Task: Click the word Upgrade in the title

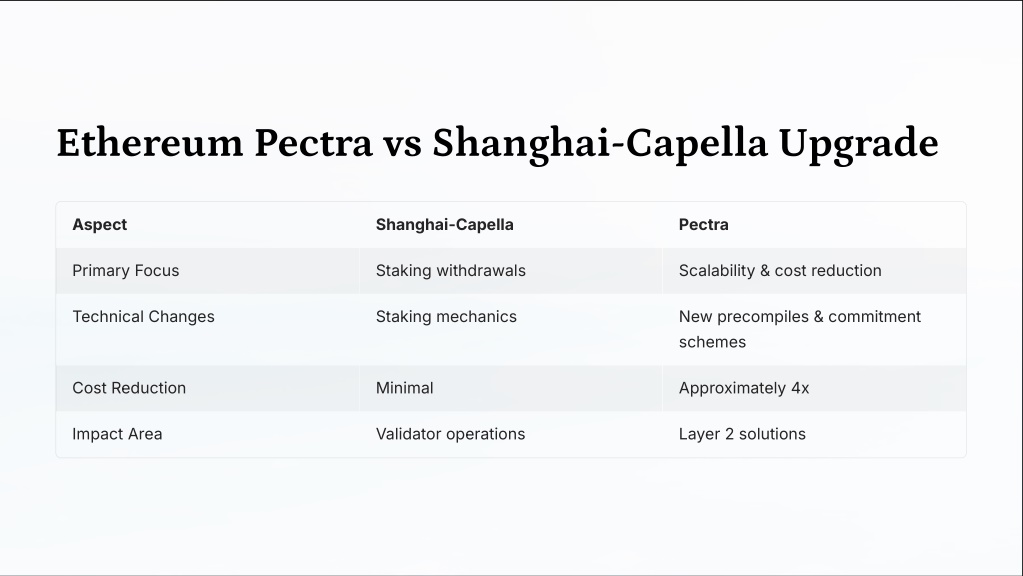Action: (x=859, y=145)
